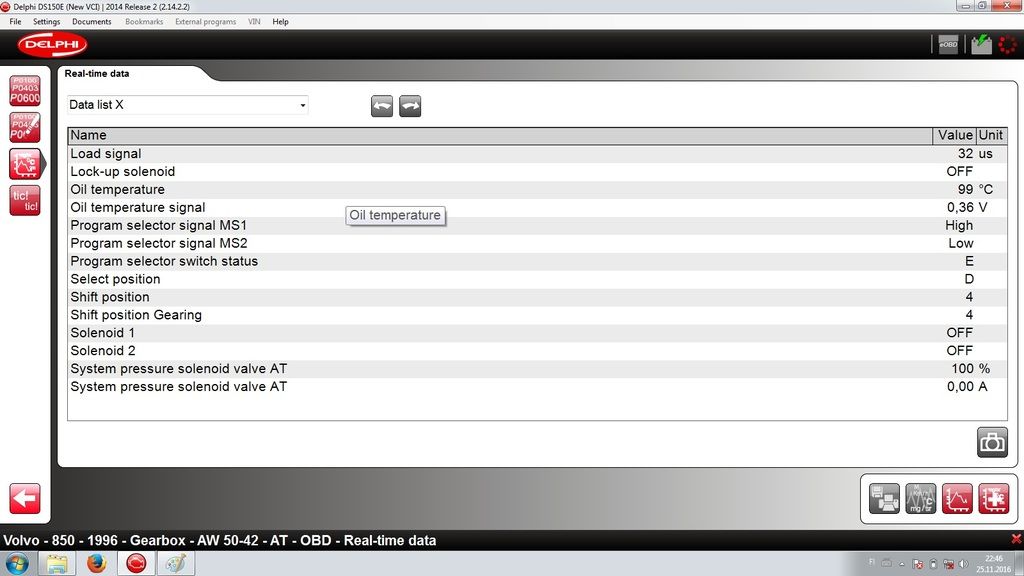The height and width of the screenshot is (576, 1024).
Task: Select the Program selector signal MS1 row
Action: [x=537, y=225]
